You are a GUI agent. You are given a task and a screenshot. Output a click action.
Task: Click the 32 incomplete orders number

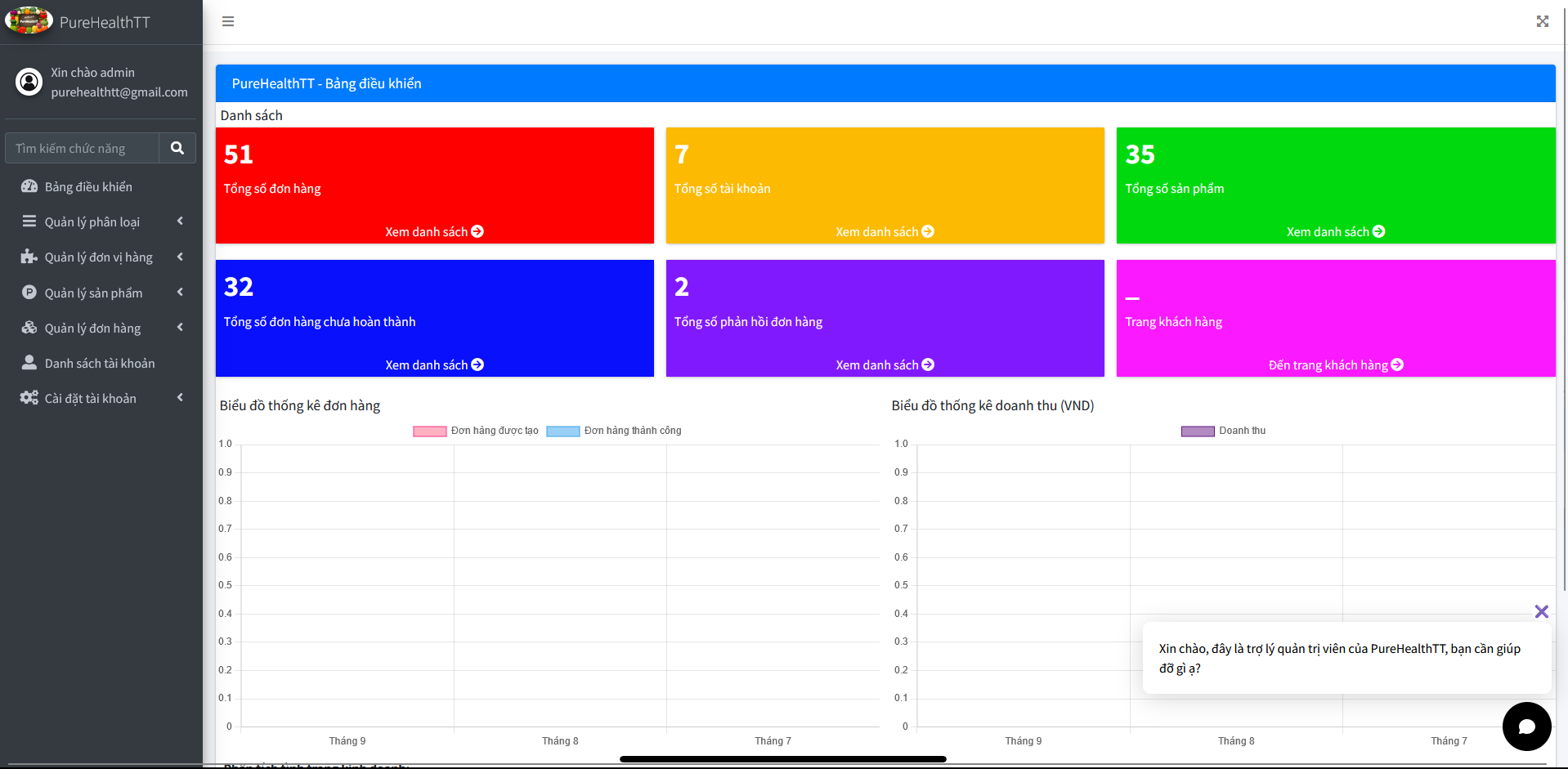[239, 287]
